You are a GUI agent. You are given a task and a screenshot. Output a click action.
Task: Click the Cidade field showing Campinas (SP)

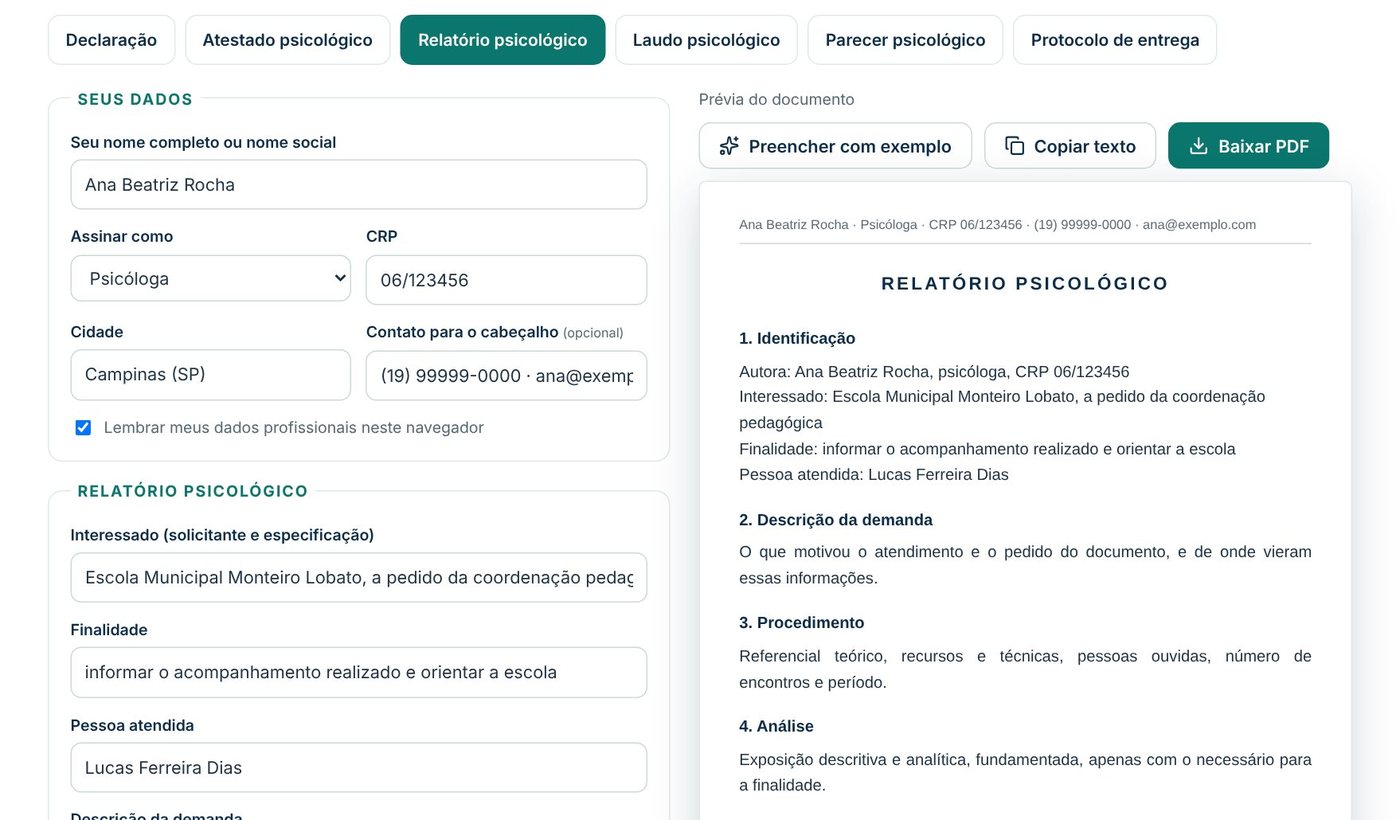pyautogui.click(x=210, y=375)
